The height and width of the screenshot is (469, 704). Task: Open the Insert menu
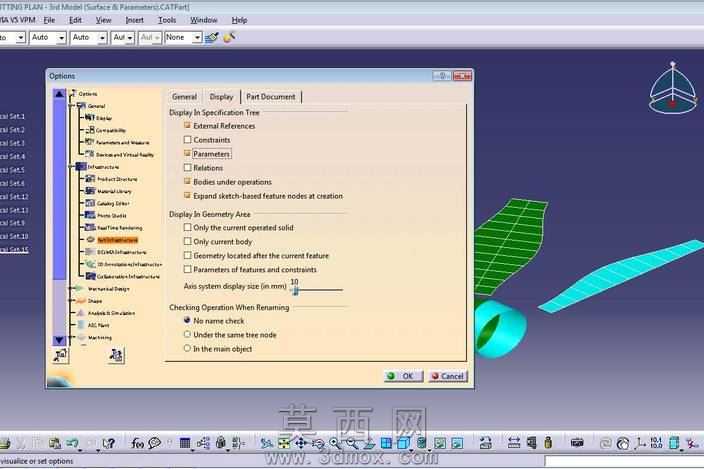click(x=134, y=20)
